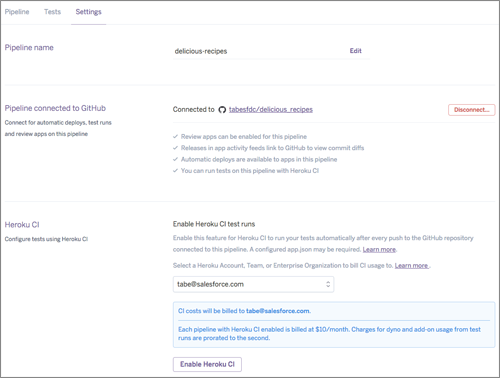
Task: Click the GitHub octocat icon
Action: pos(222,110)
